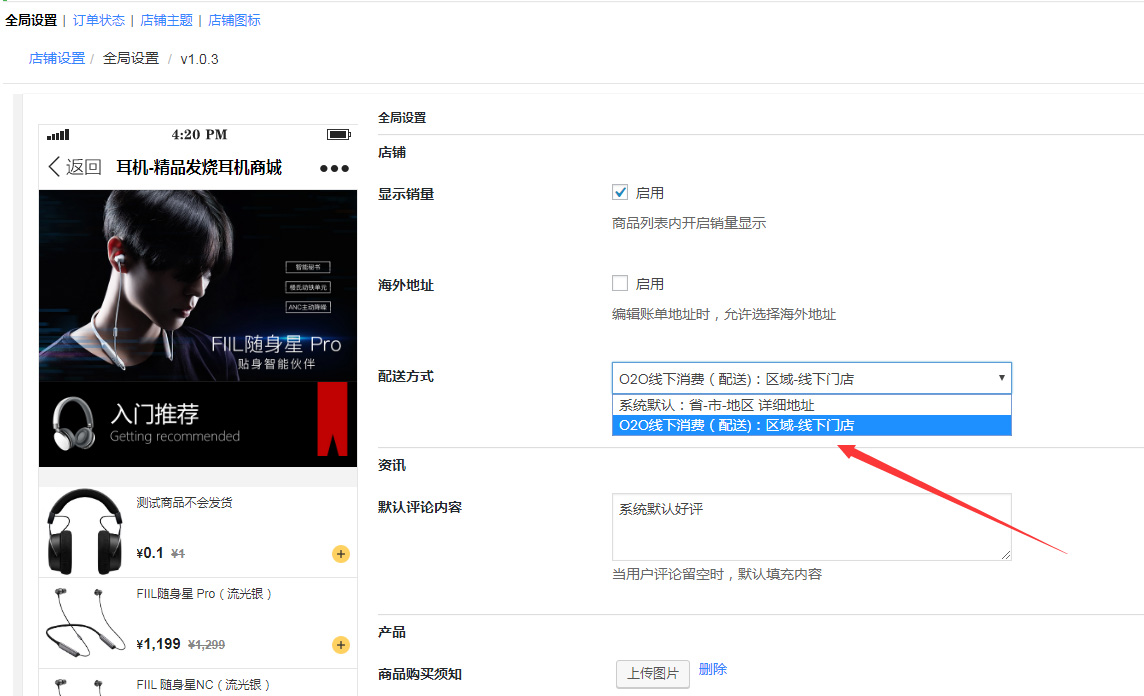The image size is (1144, 696).
Task: Click product name FIIL随身星 Pro（流光银）
Action: pyautogui.click(x=204, y=594)
